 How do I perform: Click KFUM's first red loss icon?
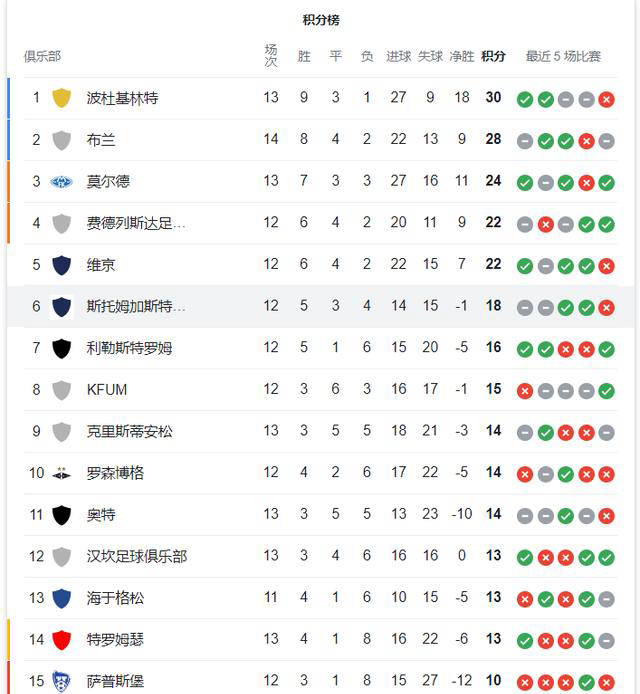[525, 390]
